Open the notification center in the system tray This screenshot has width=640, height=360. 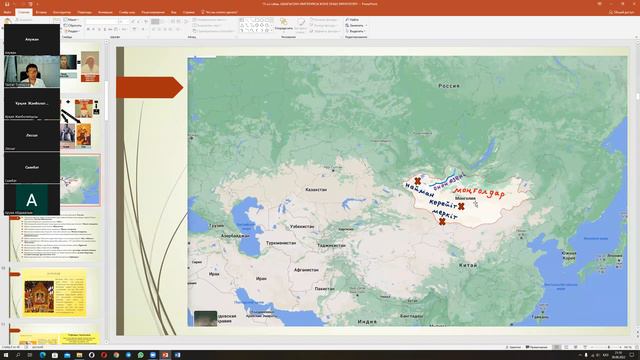[632, 355]
